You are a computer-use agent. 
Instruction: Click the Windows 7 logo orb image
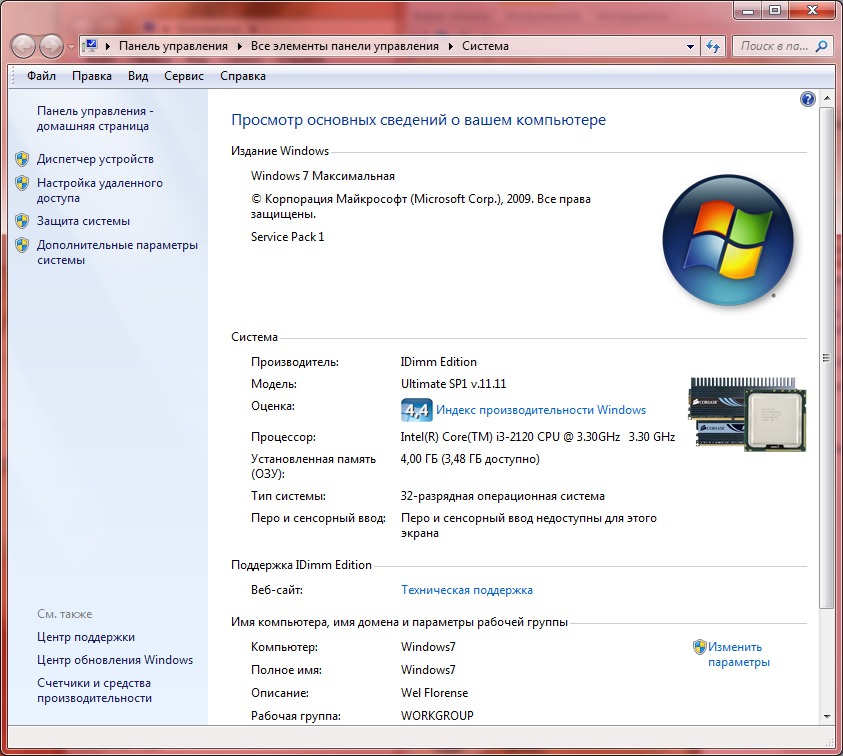click(727, 240)
